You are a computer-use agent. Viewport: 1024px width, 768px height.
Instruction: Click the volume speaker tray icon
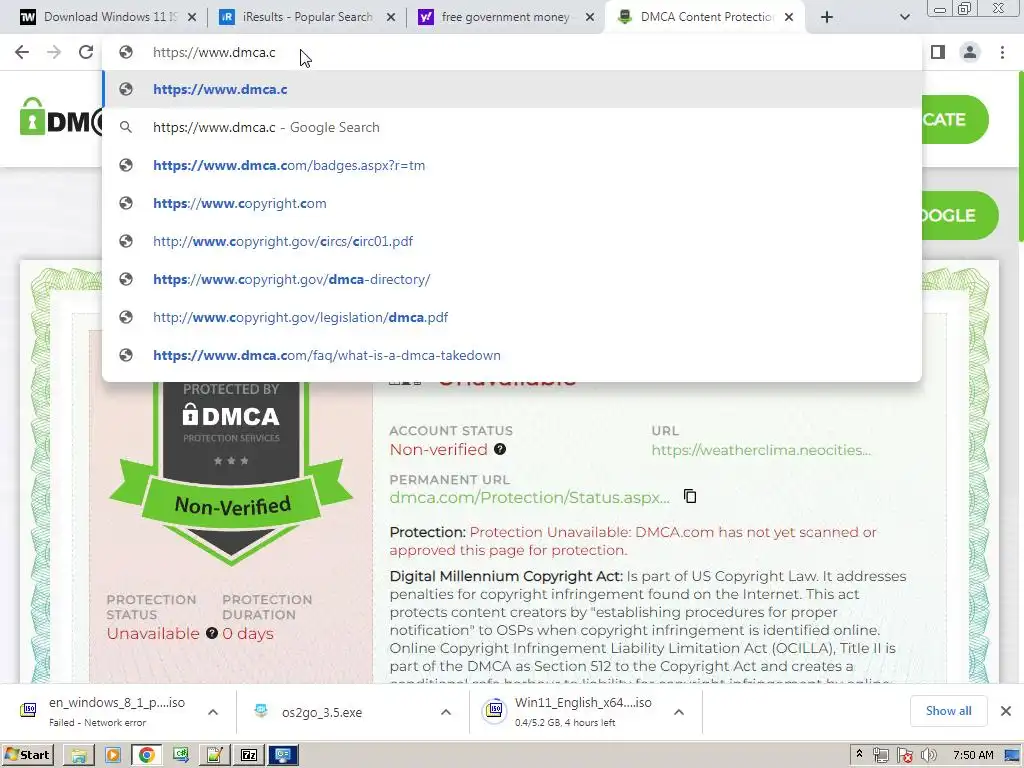929,756
